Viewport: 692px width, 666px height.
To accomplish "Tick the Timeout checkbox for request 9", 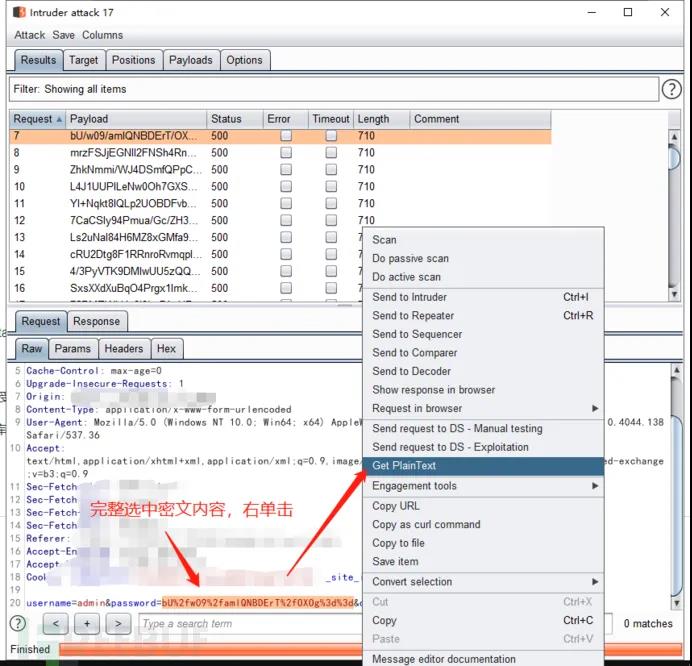I will [331, 169].
